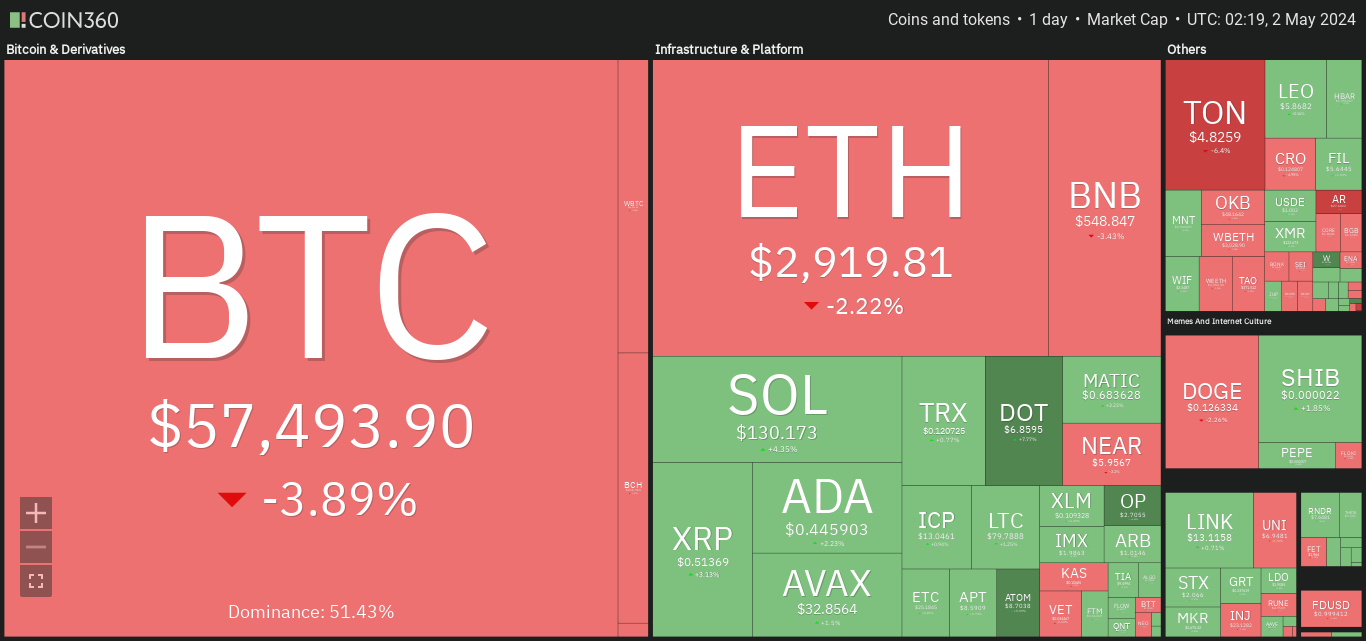Click the SHIB tile
This screenshot has height=641, width=1366.
click(1310, 389)
